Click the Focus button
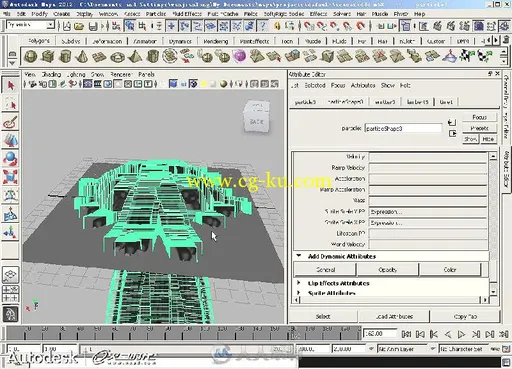This screenshot has width=512, height=369. (479, 117)
